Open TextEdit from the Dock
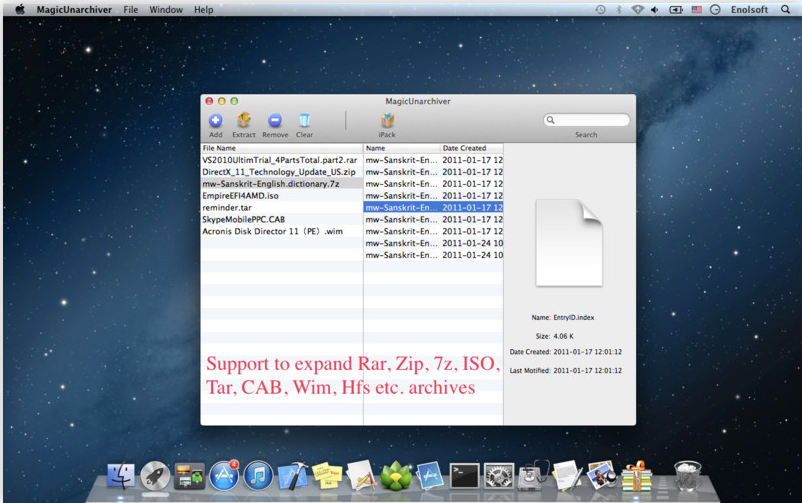This screenshot has height=503, width=802. click(567, 476)
